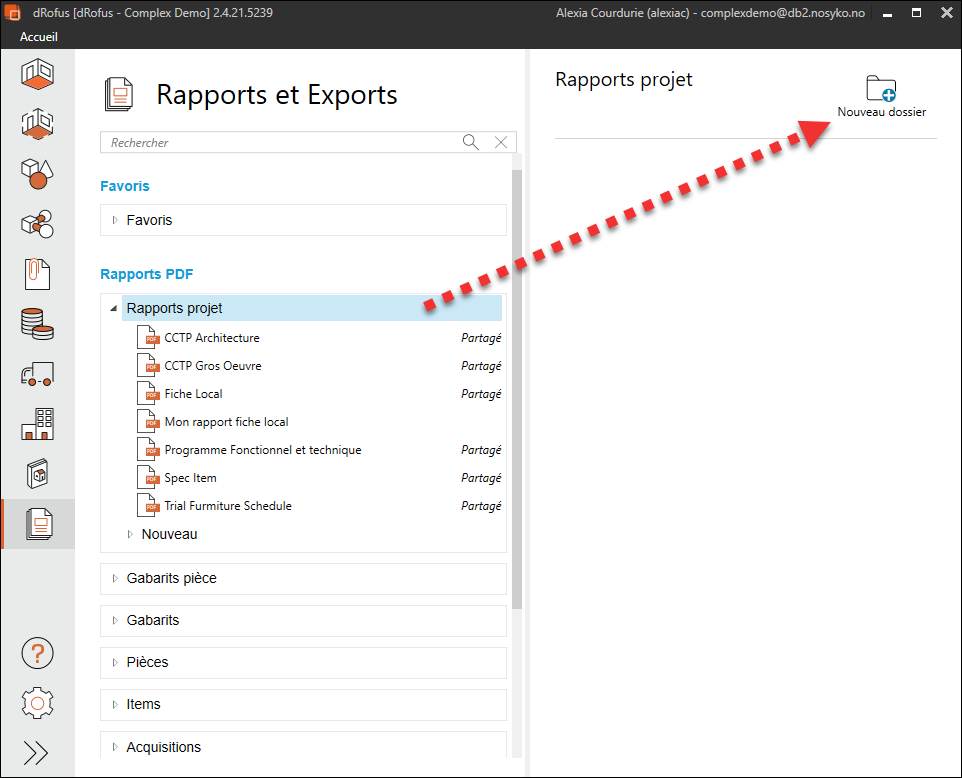Open the Help question mark icon
The height and width of the screenshot is (778, 962).
click(37, 654)
